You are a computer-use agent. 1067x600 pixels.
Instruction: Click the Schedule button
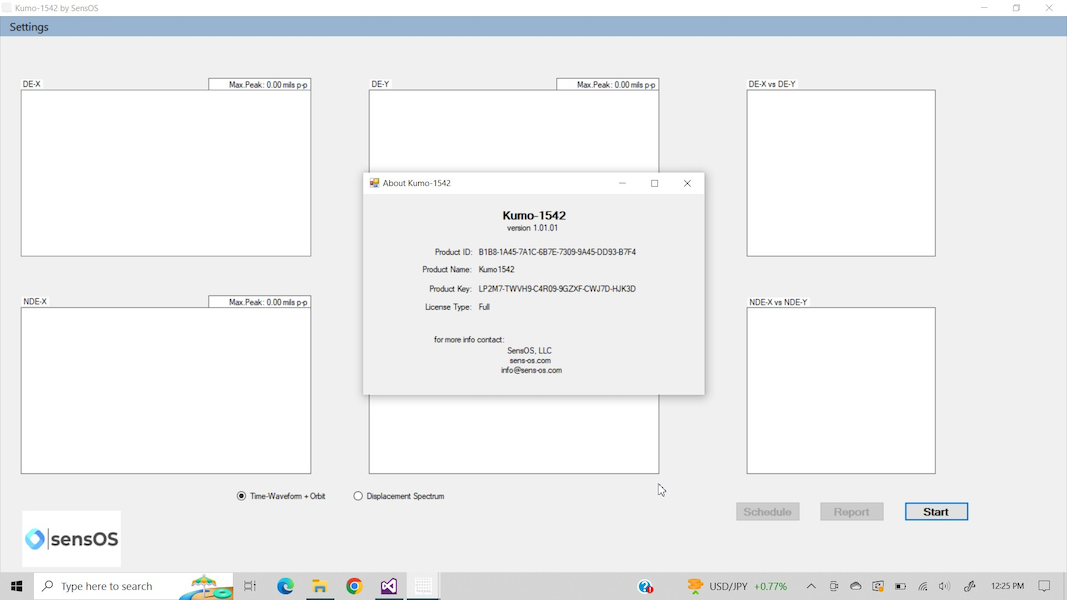(767, 512)
